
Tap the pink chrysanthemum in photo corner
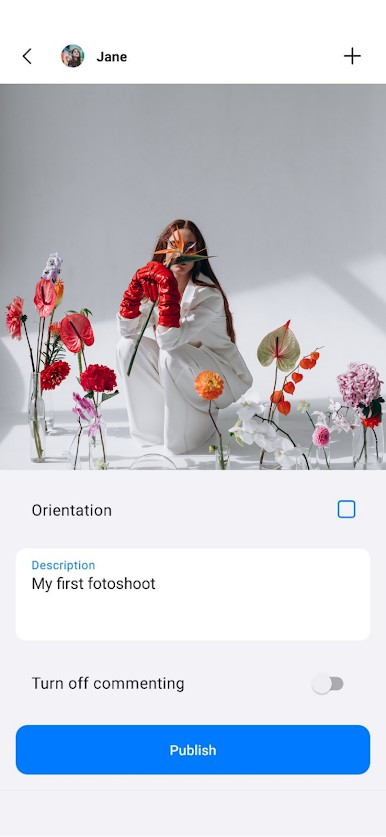pyautogui.click(x=359, y=385)
